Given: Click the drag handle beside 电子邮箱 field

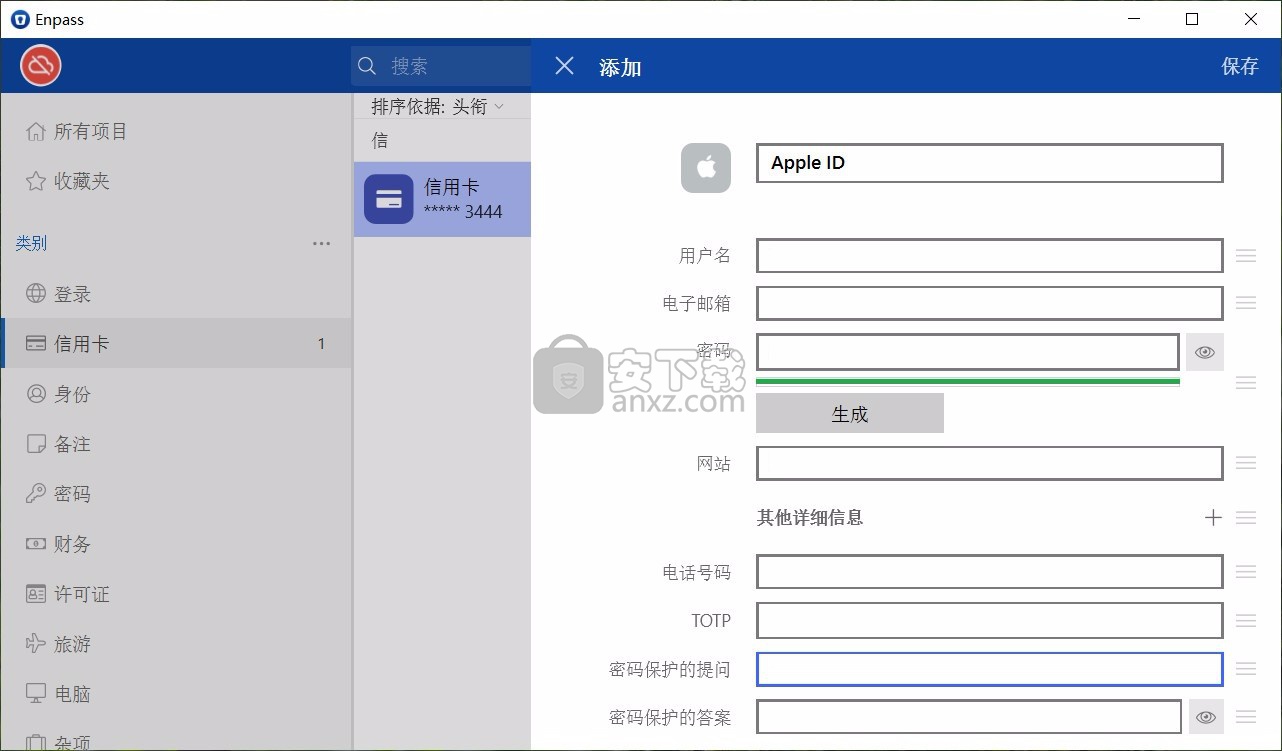Looking at the screenshot, I should [1246, 303].
